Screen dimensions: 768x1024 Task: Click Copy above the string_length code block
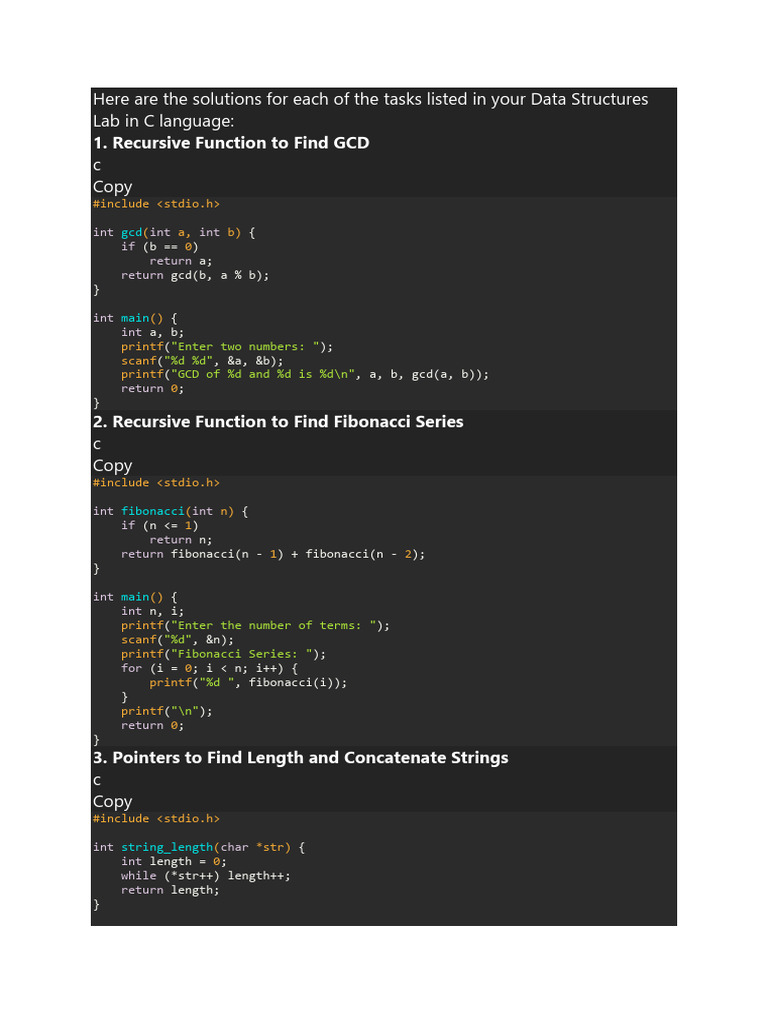point(112,801)
